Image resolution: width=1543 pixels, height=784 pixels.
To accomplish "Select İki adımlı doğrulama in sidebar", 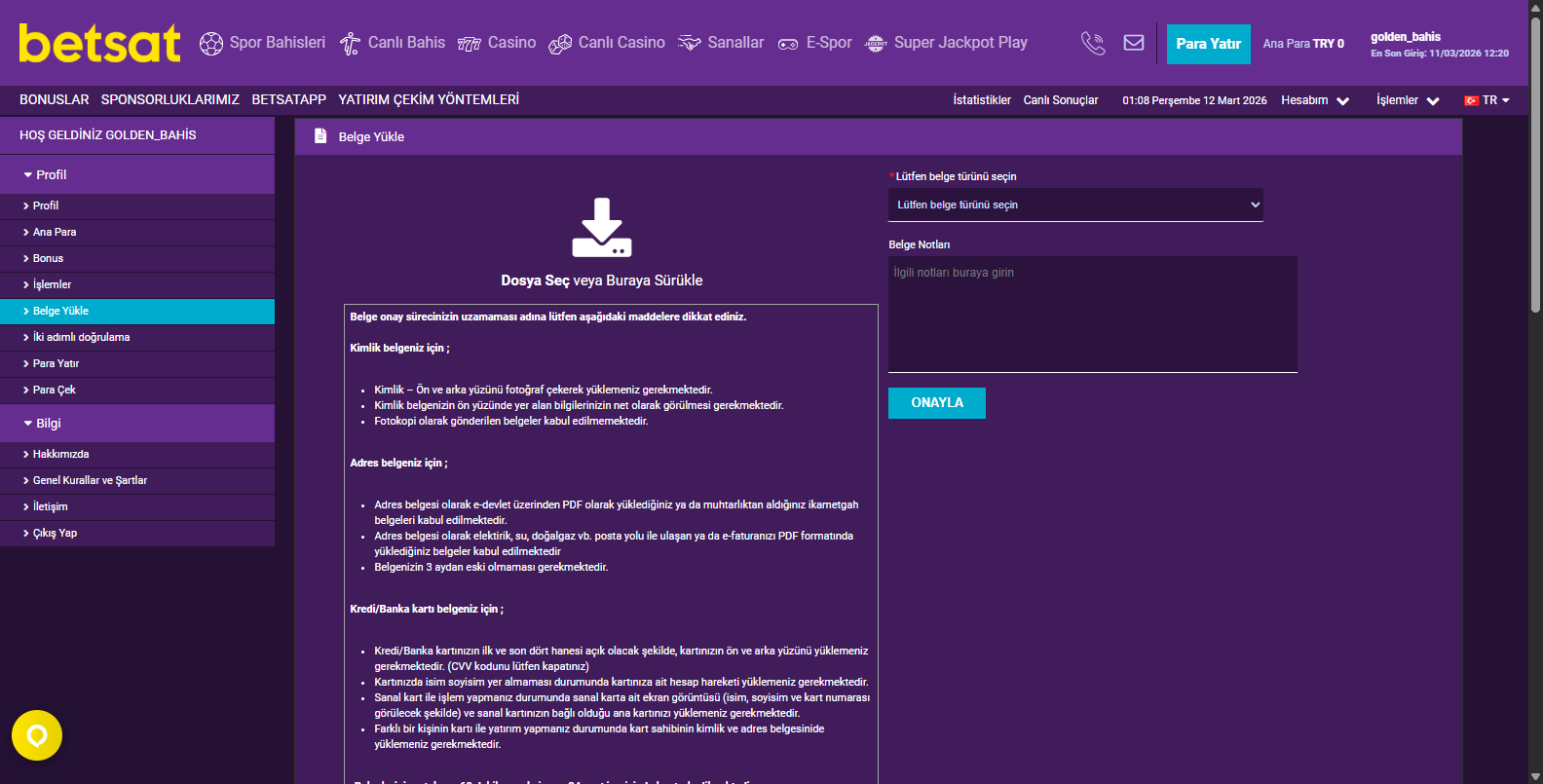I will pos(81,337).
